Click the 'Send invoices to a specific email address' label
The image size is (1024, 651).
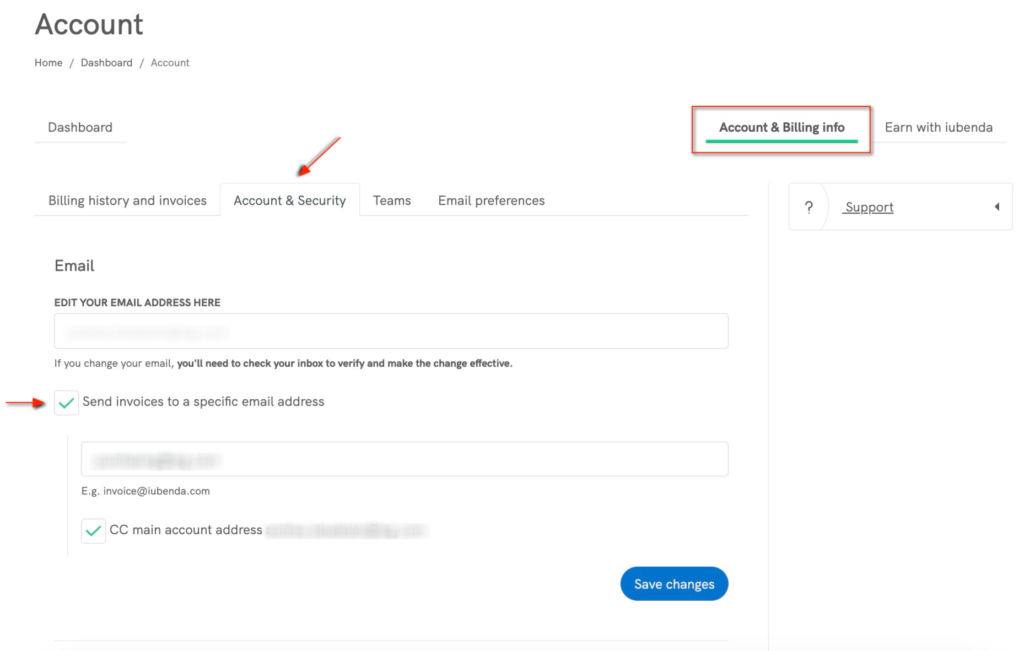pos(203,402)
